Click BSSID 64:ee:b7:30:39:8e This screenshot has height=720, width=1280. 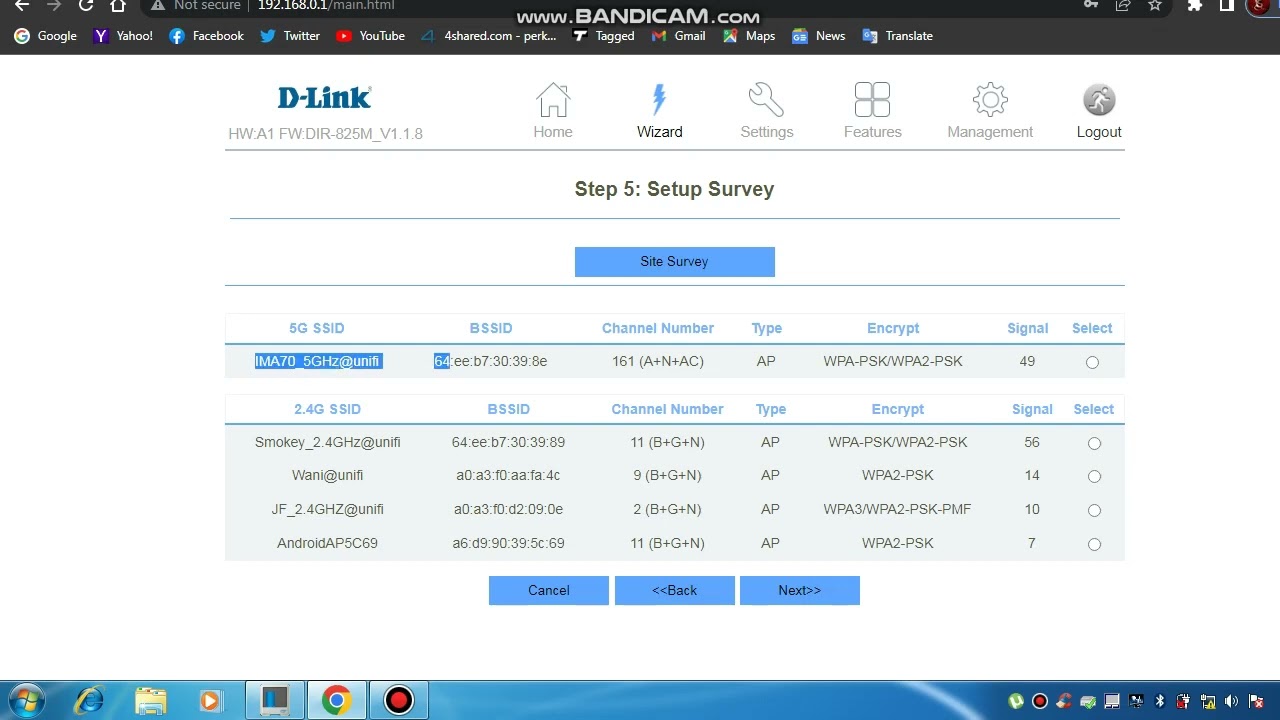tap(490, 361)
